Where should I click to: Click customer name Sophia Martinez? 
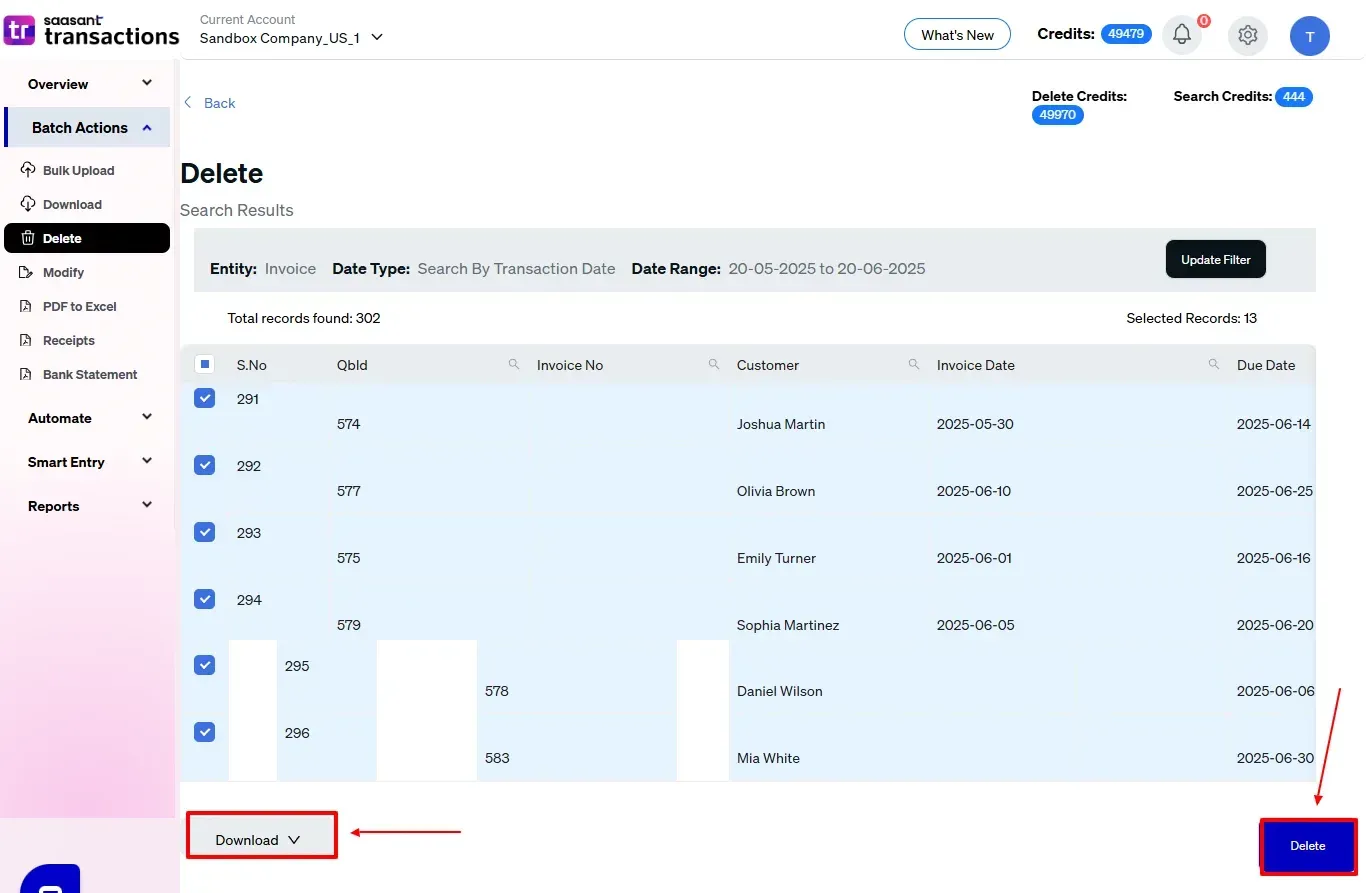coord(788,625)
